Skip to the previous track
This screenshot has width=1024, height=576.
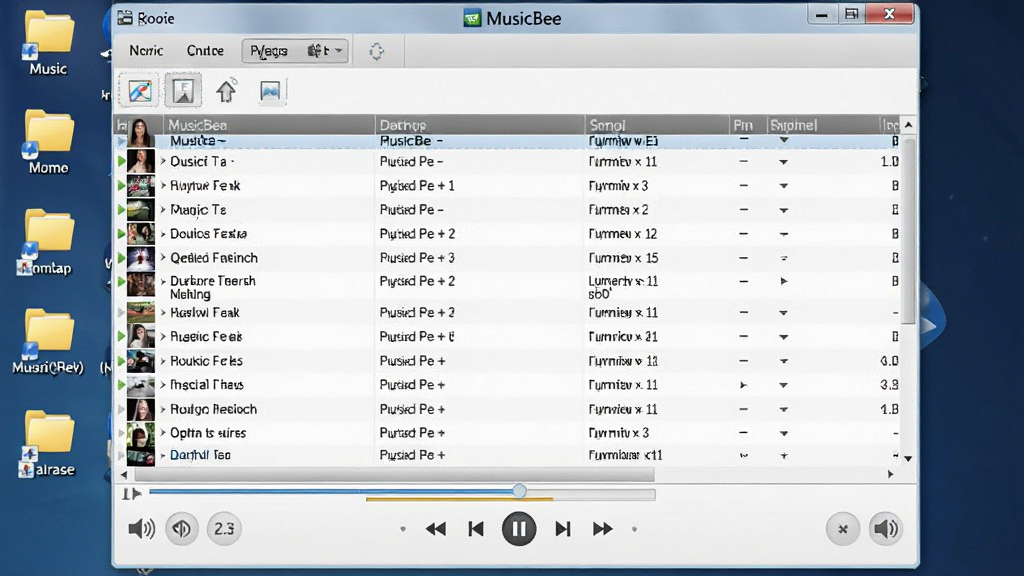(476, 528)
